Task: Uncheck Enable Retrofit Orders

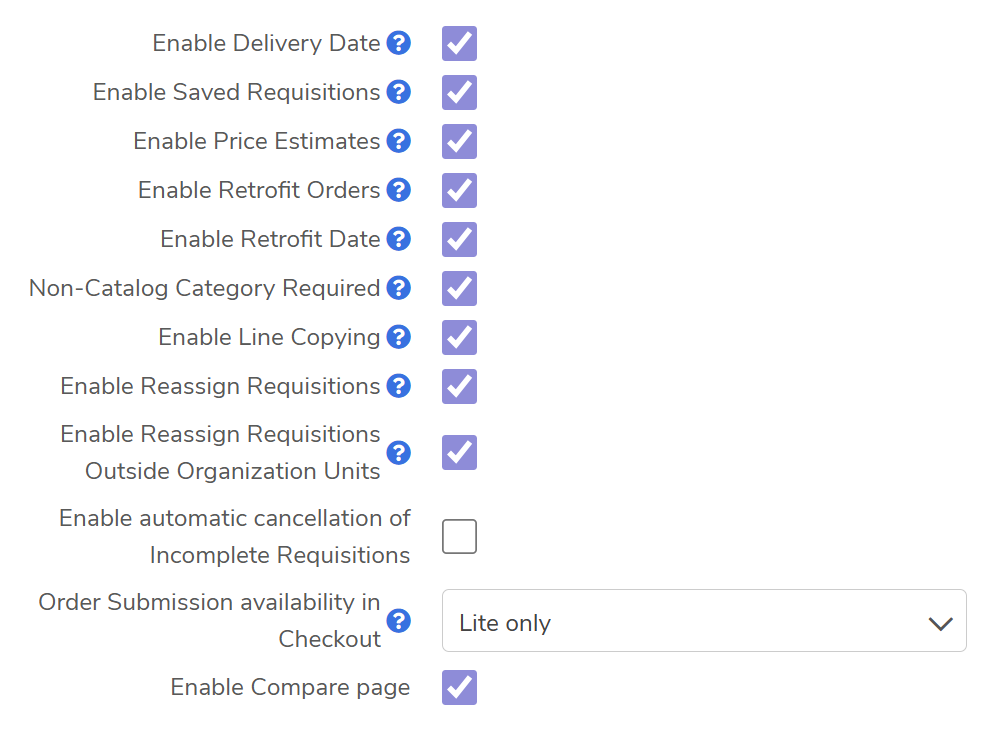Action: (x=459, y=190)
